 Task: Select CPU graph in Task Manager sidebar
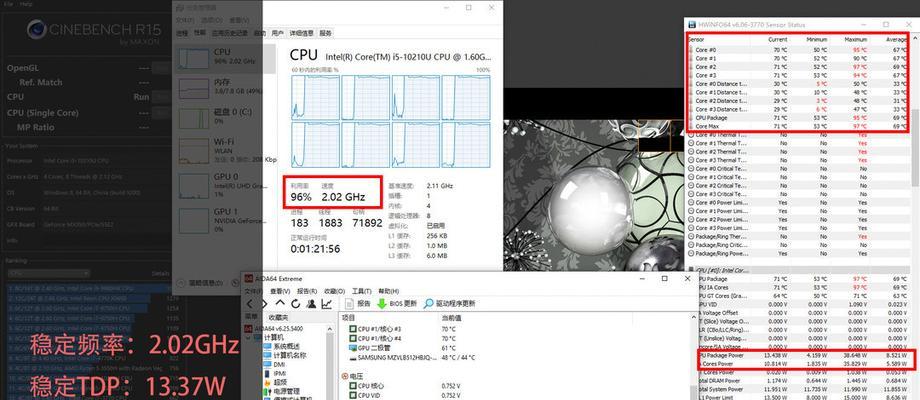[226, 57]
